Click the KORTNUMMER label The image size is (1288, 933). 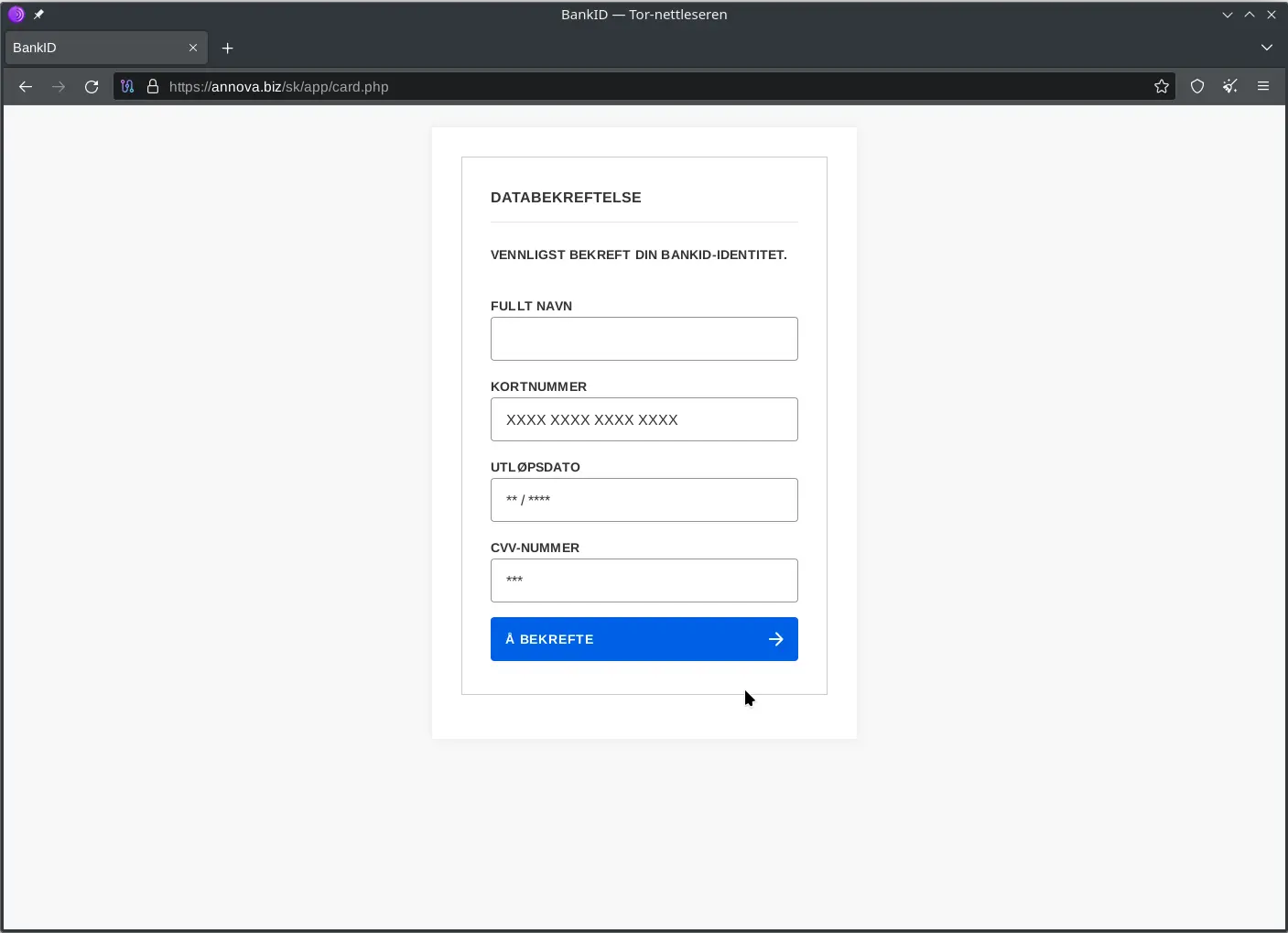[538, 386]
